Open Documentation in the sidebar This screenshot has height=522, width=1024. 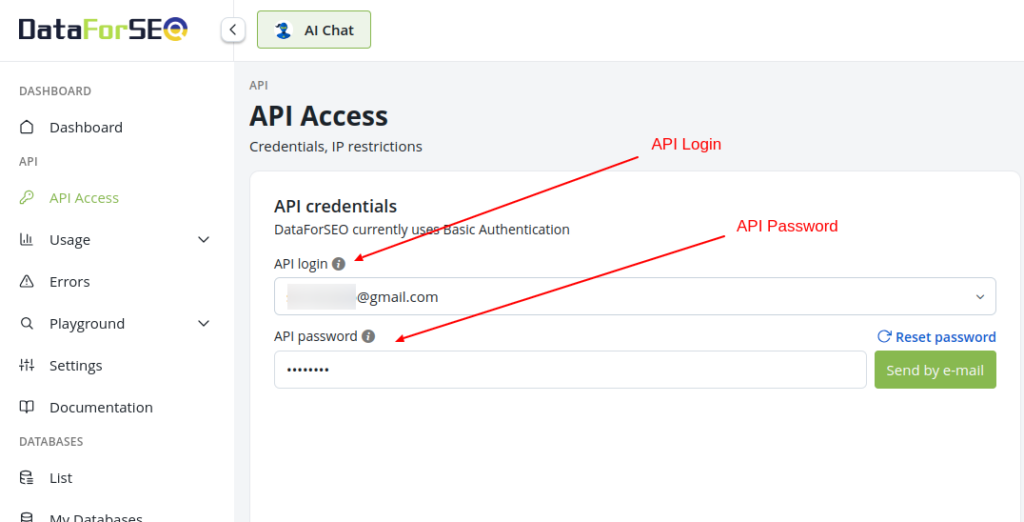click(x=101, y=407)
